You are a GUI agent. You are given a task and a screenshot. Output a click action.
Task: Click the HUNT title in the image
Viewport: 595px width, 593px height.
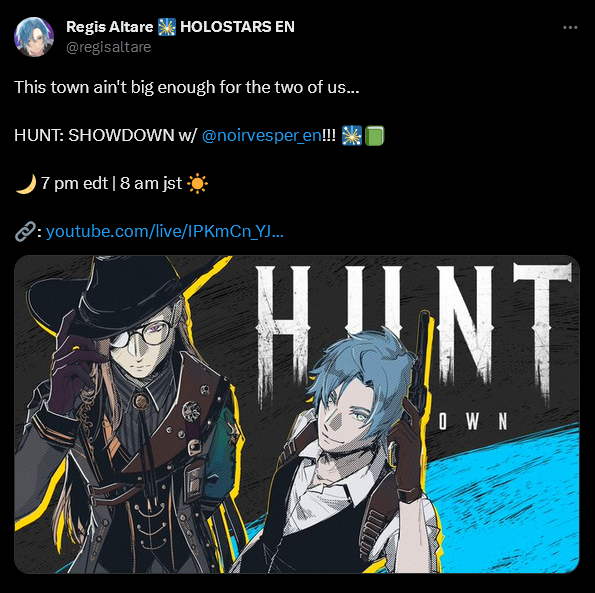click(x=414, y=333)
